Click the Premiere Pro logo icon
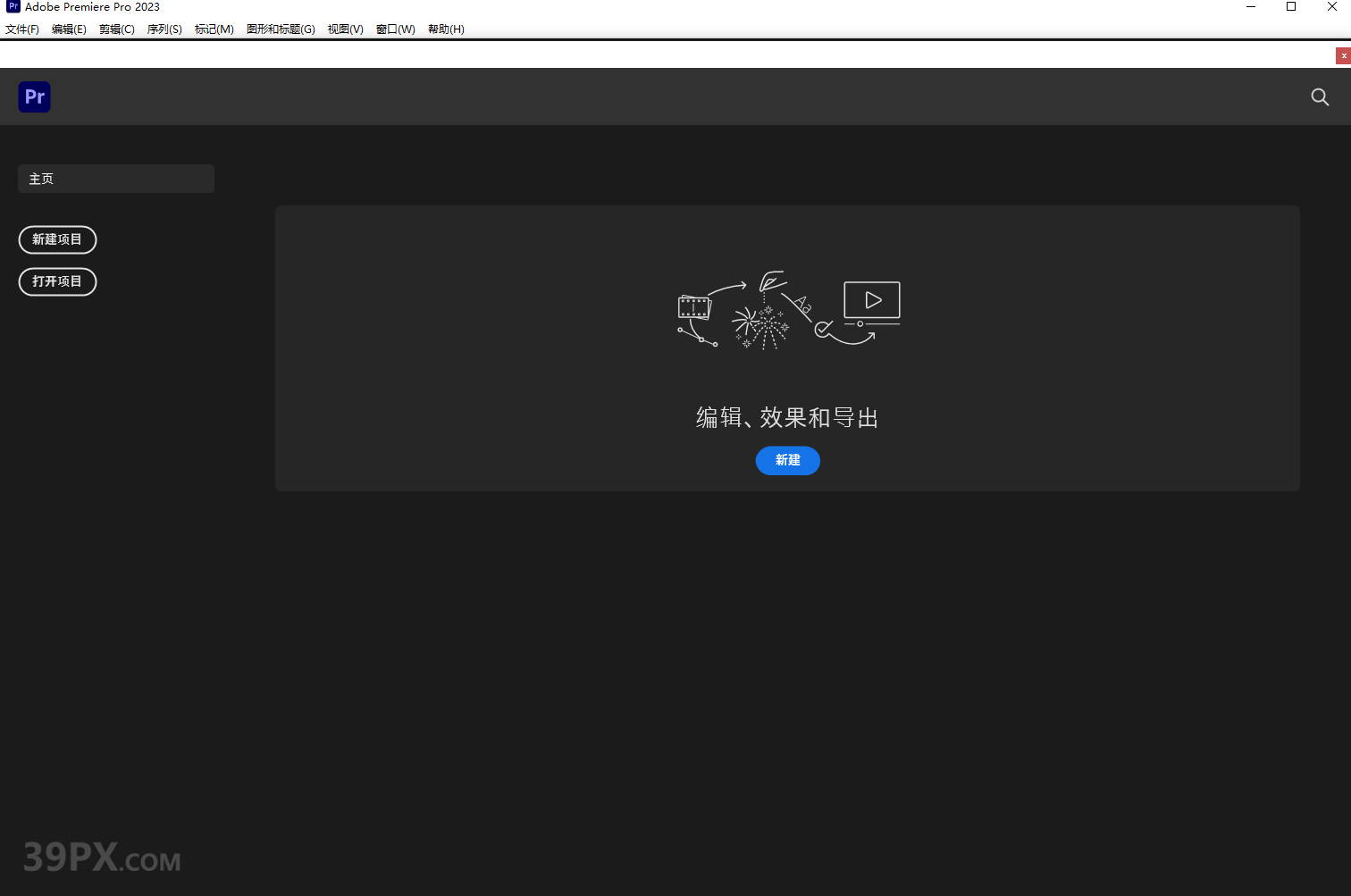 pyautogui.click(x=34, y=96)
